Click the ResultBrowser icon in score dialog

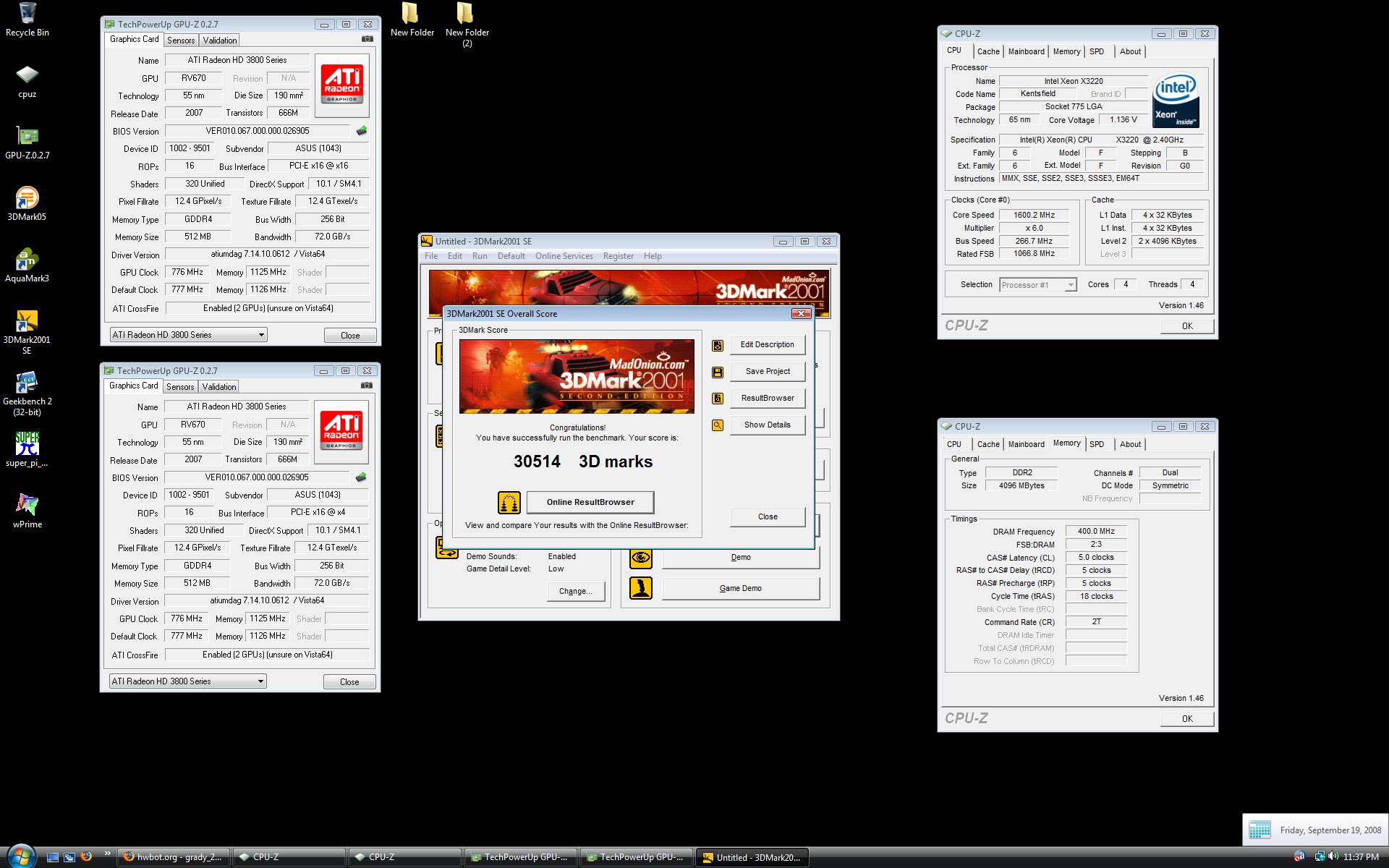(x=718, y=399)
